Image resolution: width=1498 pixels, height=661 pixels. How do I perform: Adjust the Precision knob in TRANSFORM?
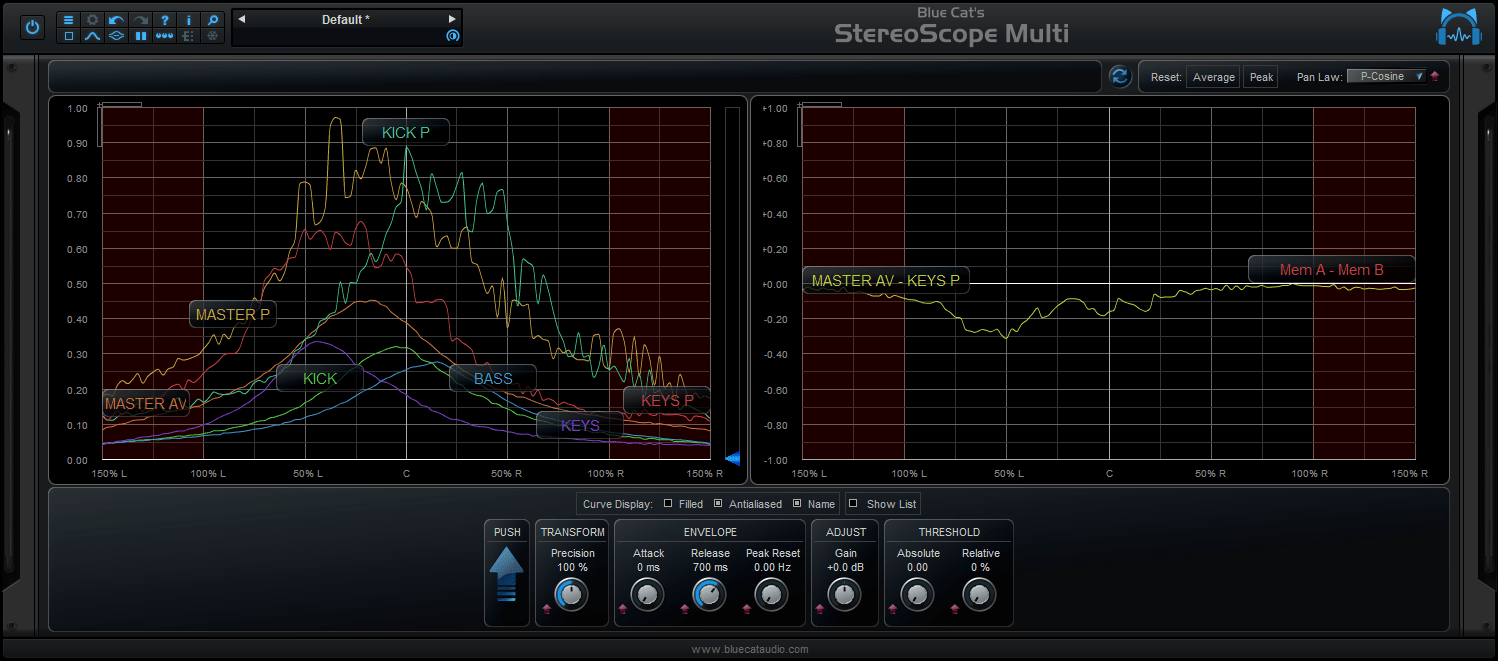pos(572,594)
